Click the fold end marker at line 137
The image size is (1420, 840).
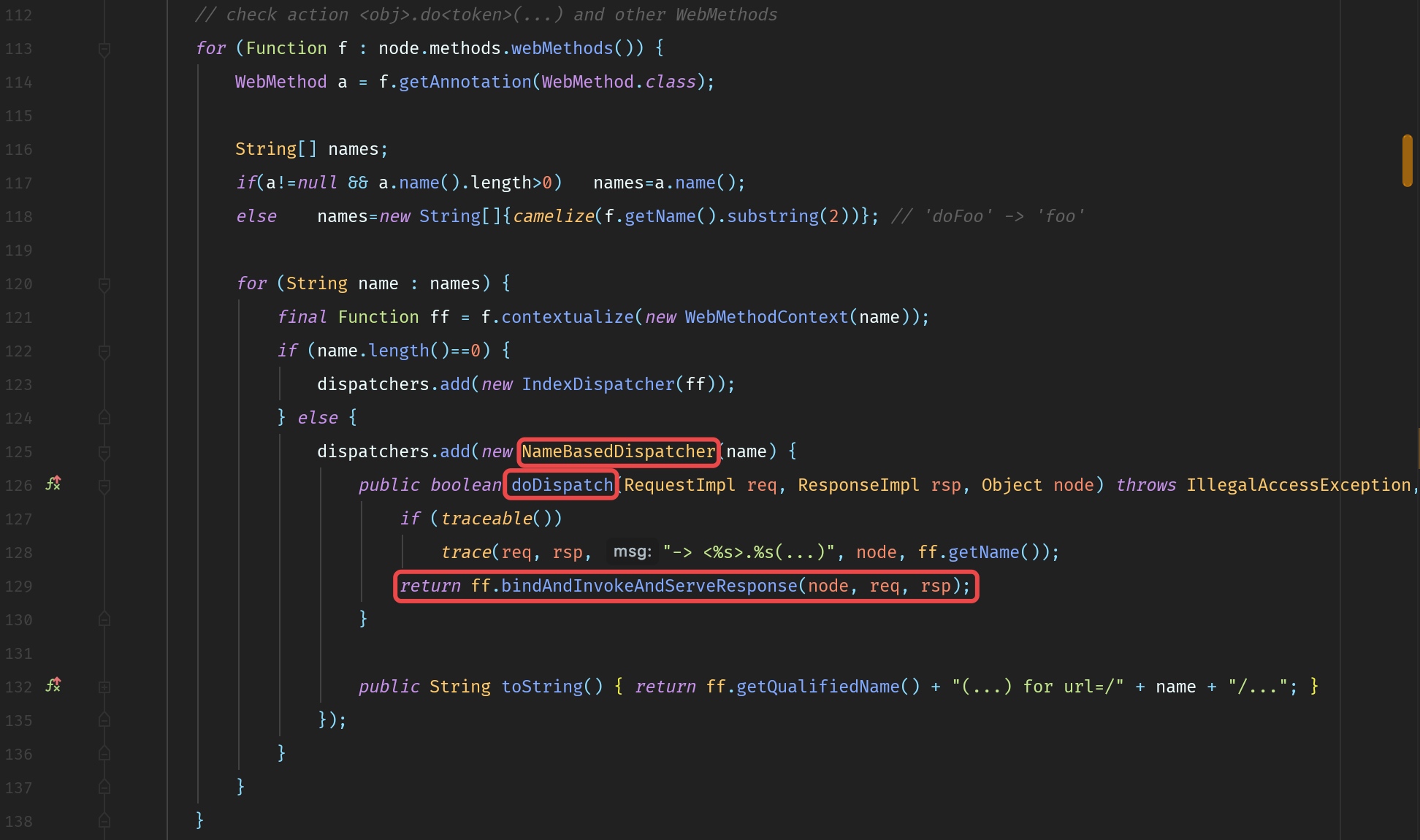(x=104, y=787)
